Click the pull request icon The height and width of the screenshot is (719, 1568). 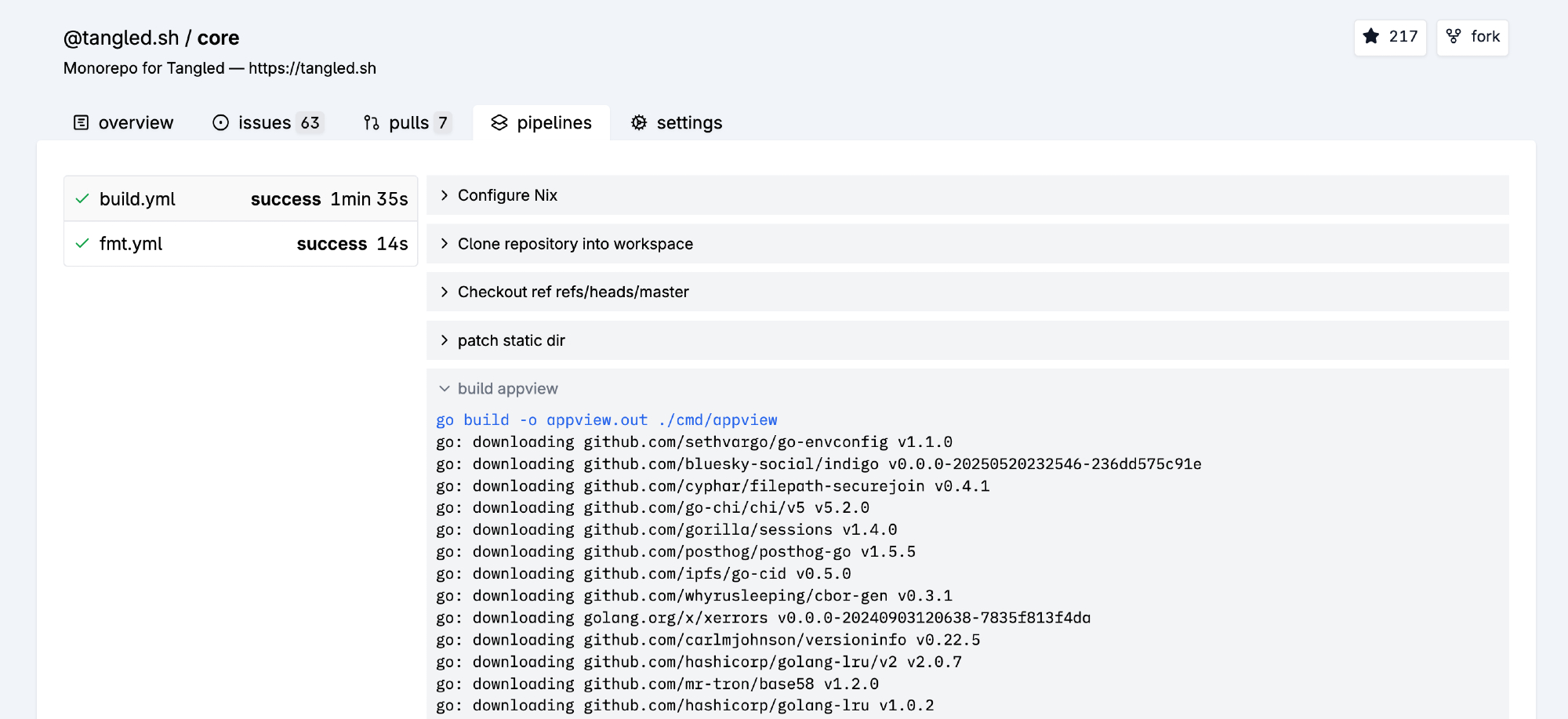tap(372, 123)
